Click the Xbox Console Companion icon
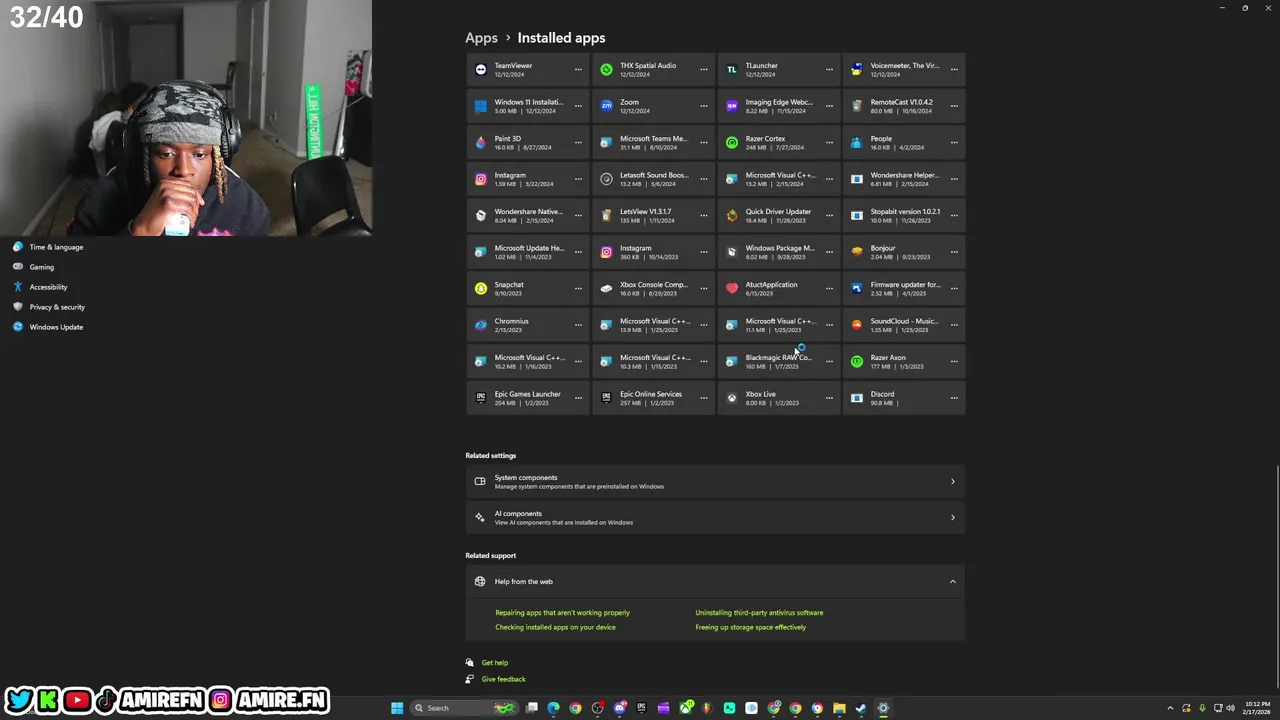 [606, 289]
